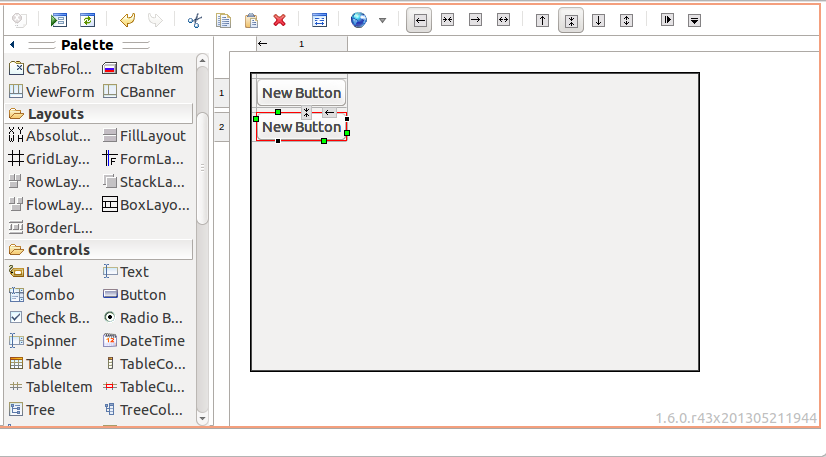The width and height of the screenshot is (826, 457).
Task: Choose RowLayout from the palette
Action: [x=50, y=182]
